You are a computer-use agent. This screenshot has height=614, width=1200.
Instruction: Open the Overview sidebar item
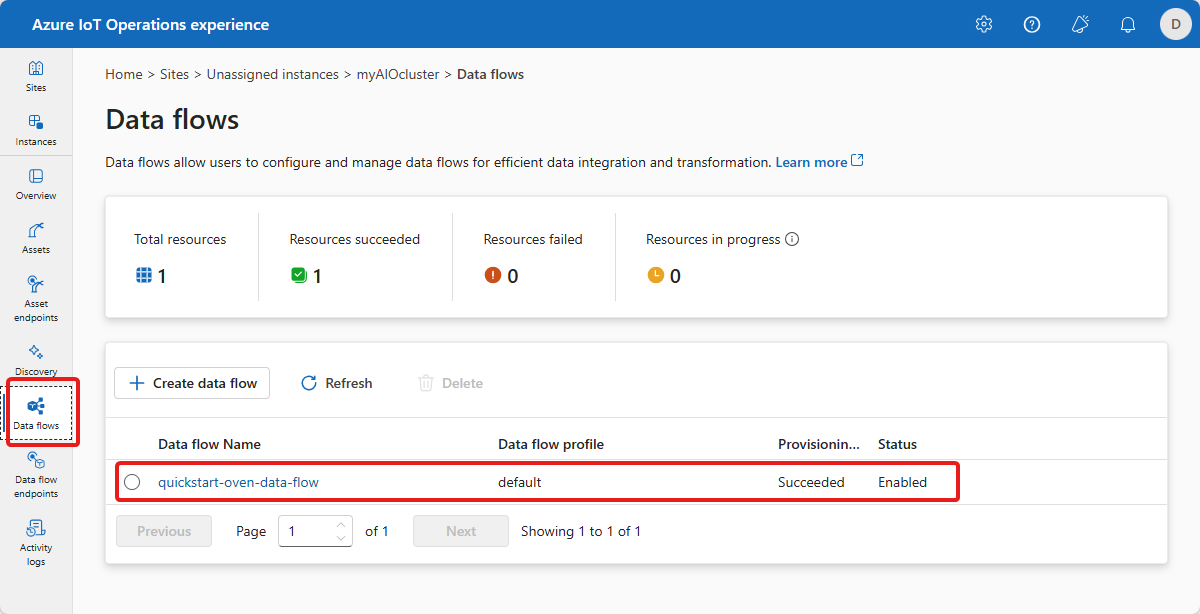click(x=36, y=184)
